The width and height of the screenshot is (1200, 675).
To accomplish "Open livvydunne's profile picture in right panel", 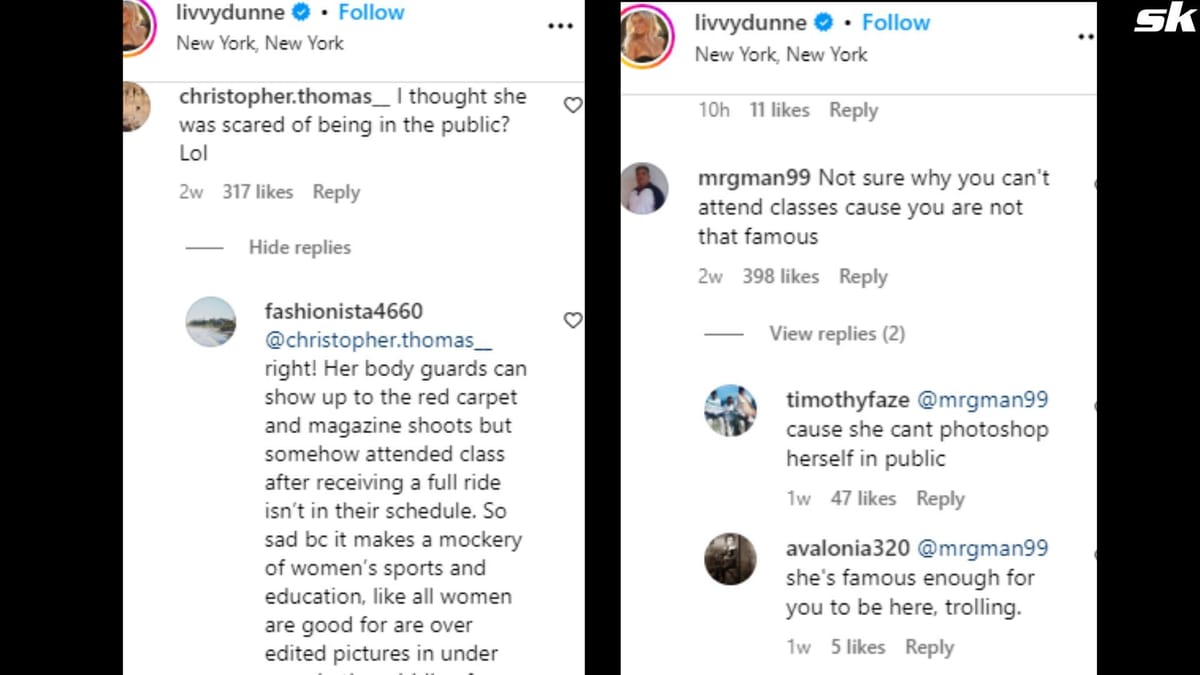I will (645, 35).
